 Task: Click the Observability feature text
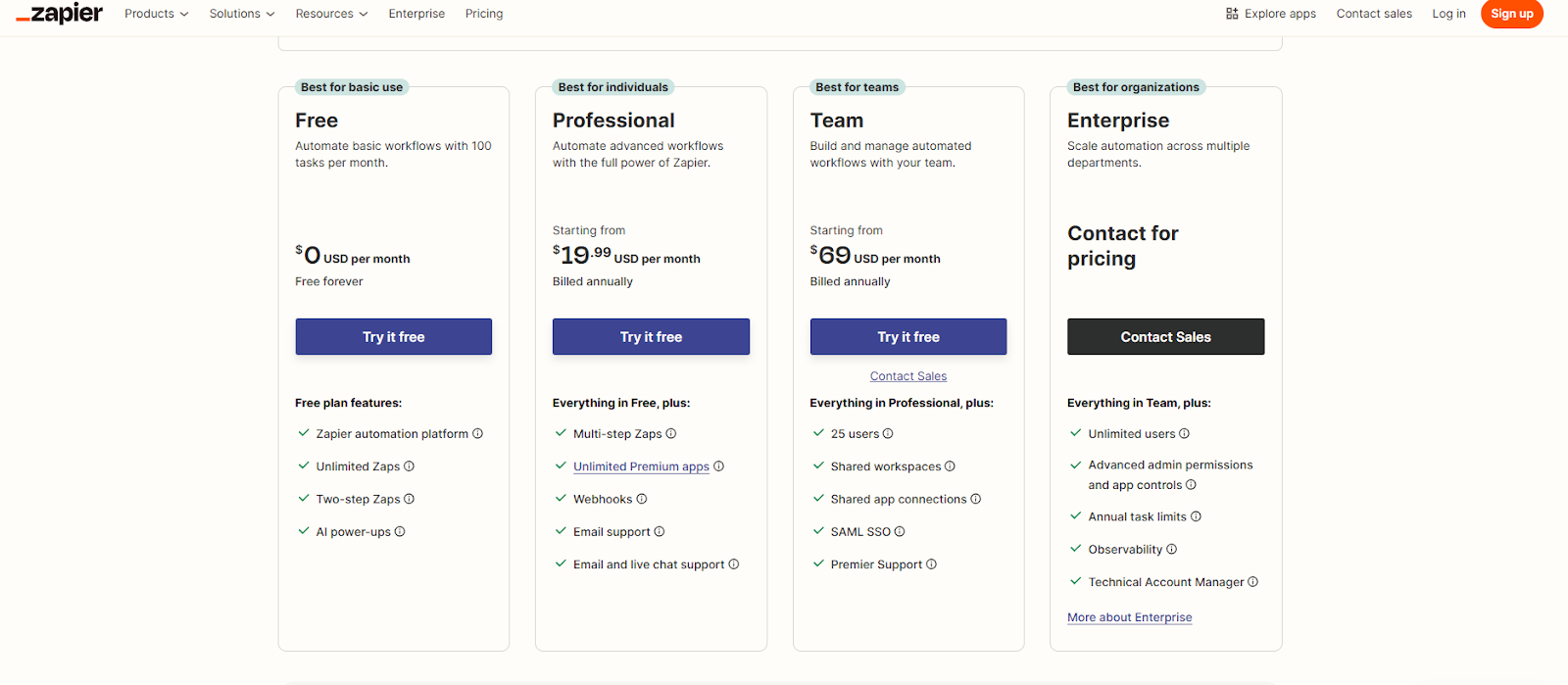(1125, 549)
